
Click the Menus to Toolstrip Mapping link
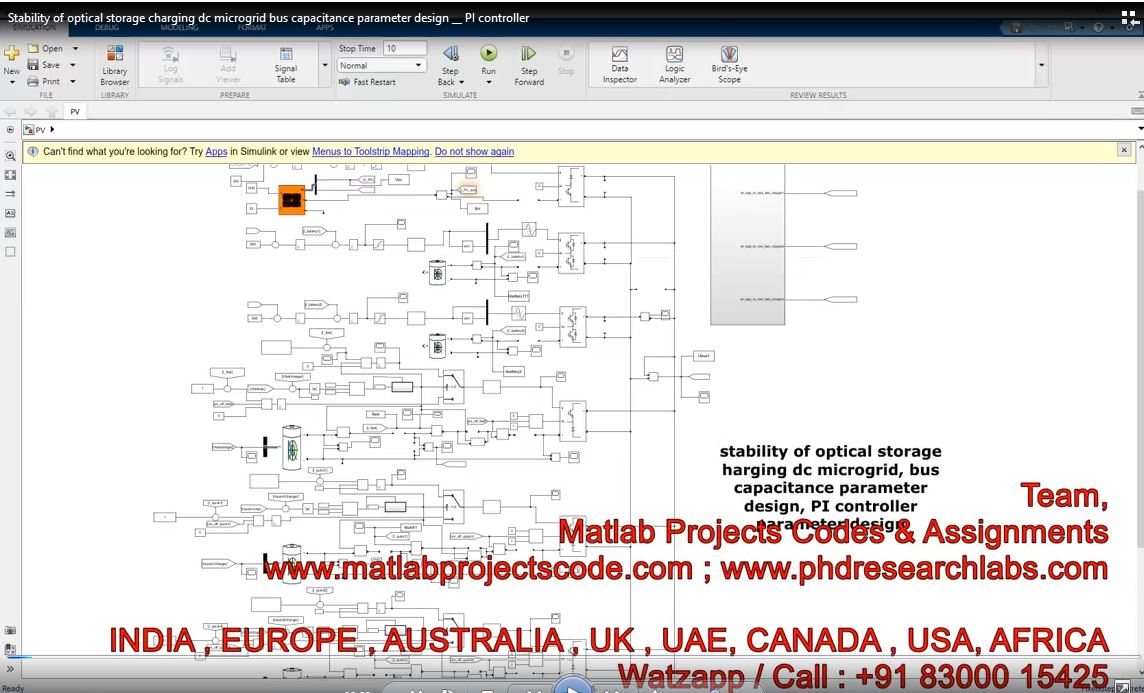point(371,152)
